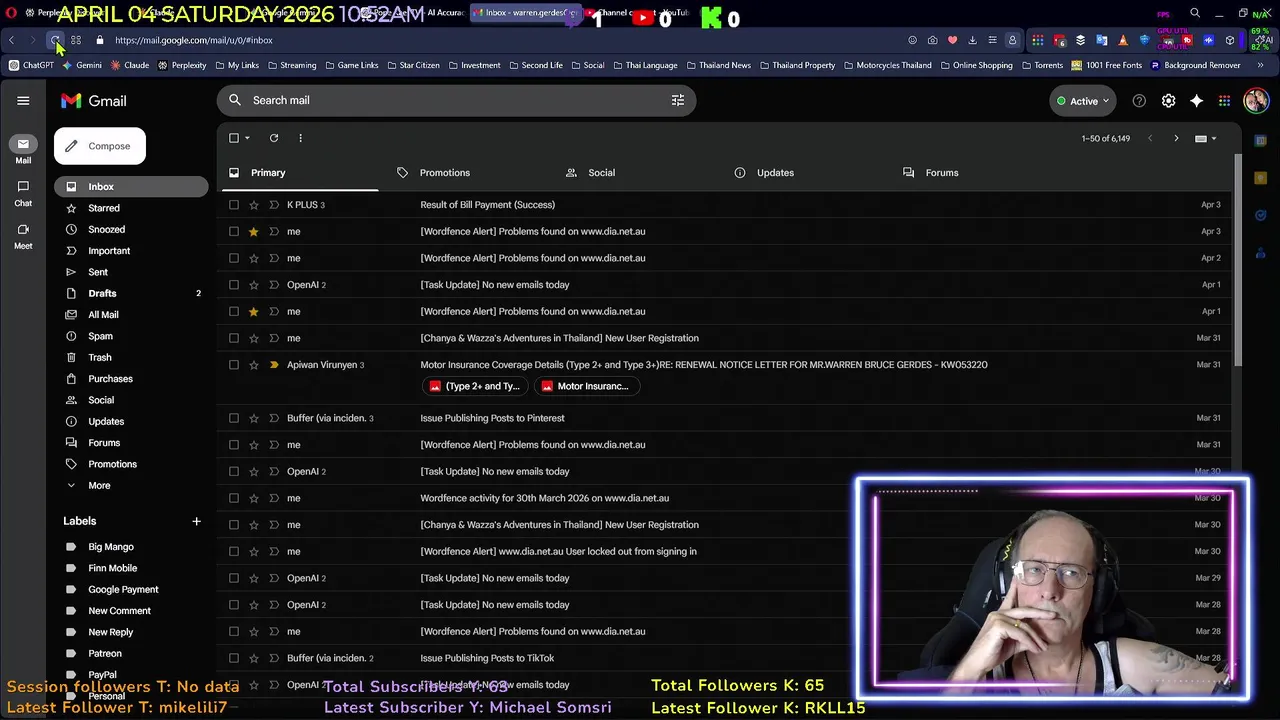Open Gmail settings gear
Viewport: 1280px width, 720px height.
[1168, 101]
